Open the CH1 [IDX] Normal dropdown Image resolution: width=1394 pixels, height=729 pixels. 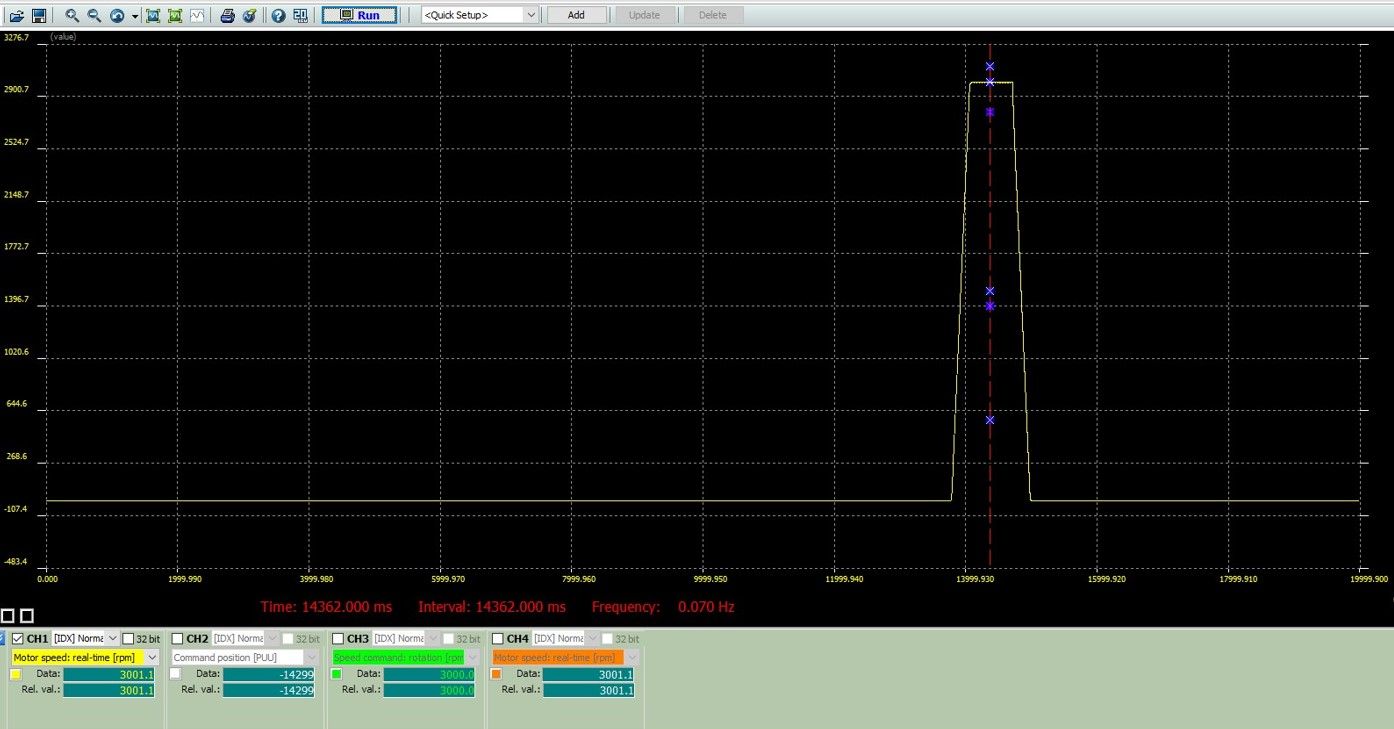pyautogui.click(x=85, y=638)
